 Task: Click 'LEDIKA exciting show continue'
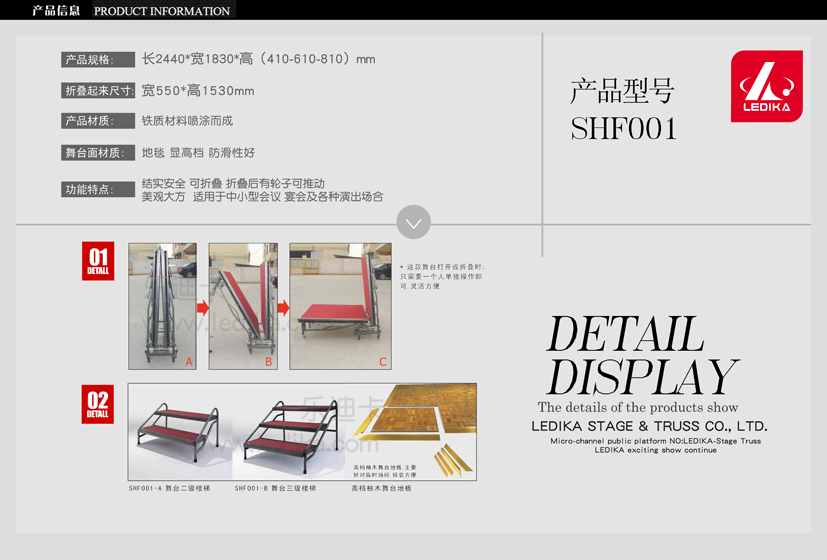pyautogui.click(x=656, y=450)
